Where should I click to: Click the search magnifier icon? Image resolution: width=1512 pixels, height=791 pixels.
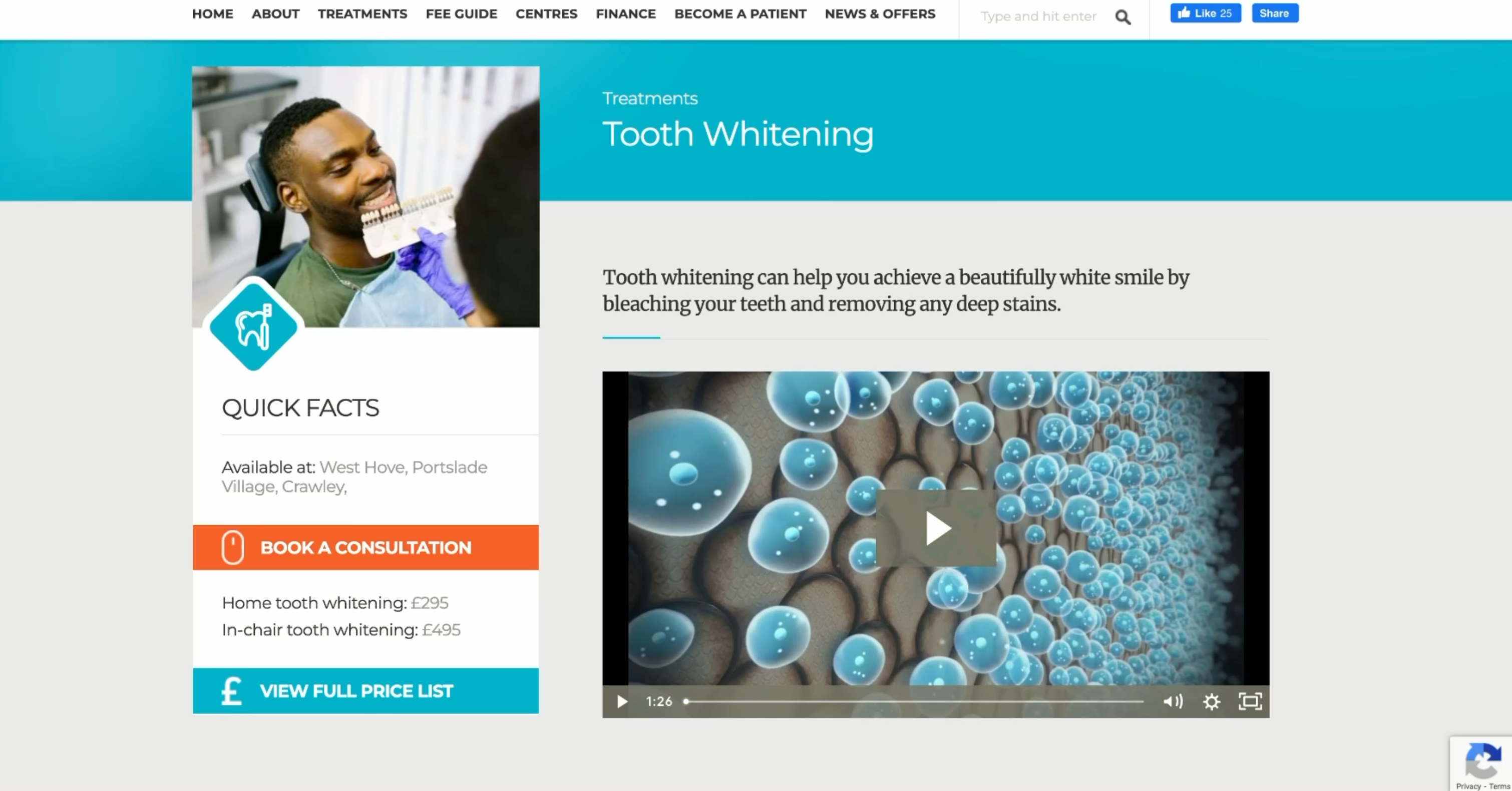pyautogui.click(x=1123, y=17)
